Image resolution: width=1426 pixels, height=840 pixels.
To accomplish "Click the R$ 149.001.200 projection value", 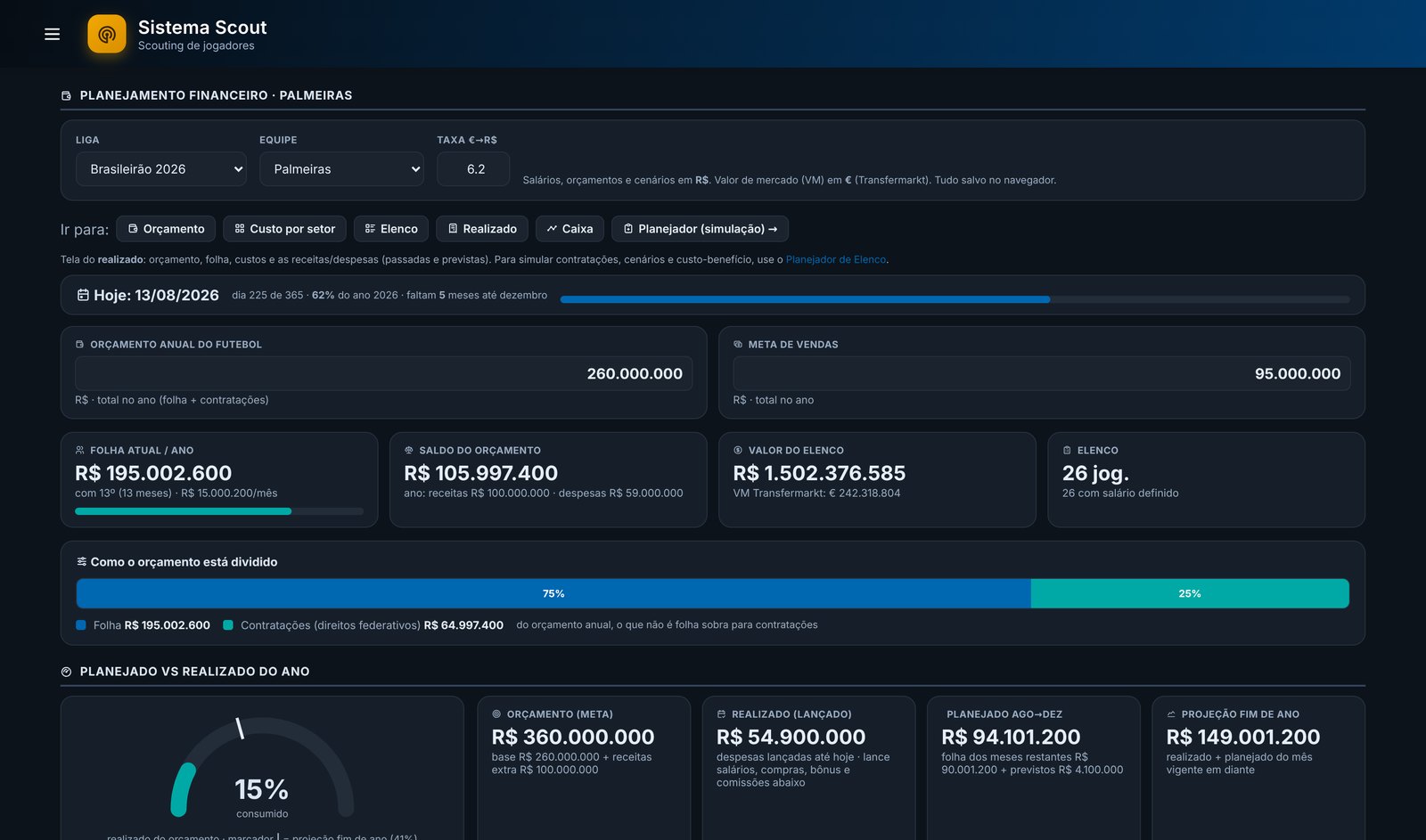I will (x=1243, y=738).
